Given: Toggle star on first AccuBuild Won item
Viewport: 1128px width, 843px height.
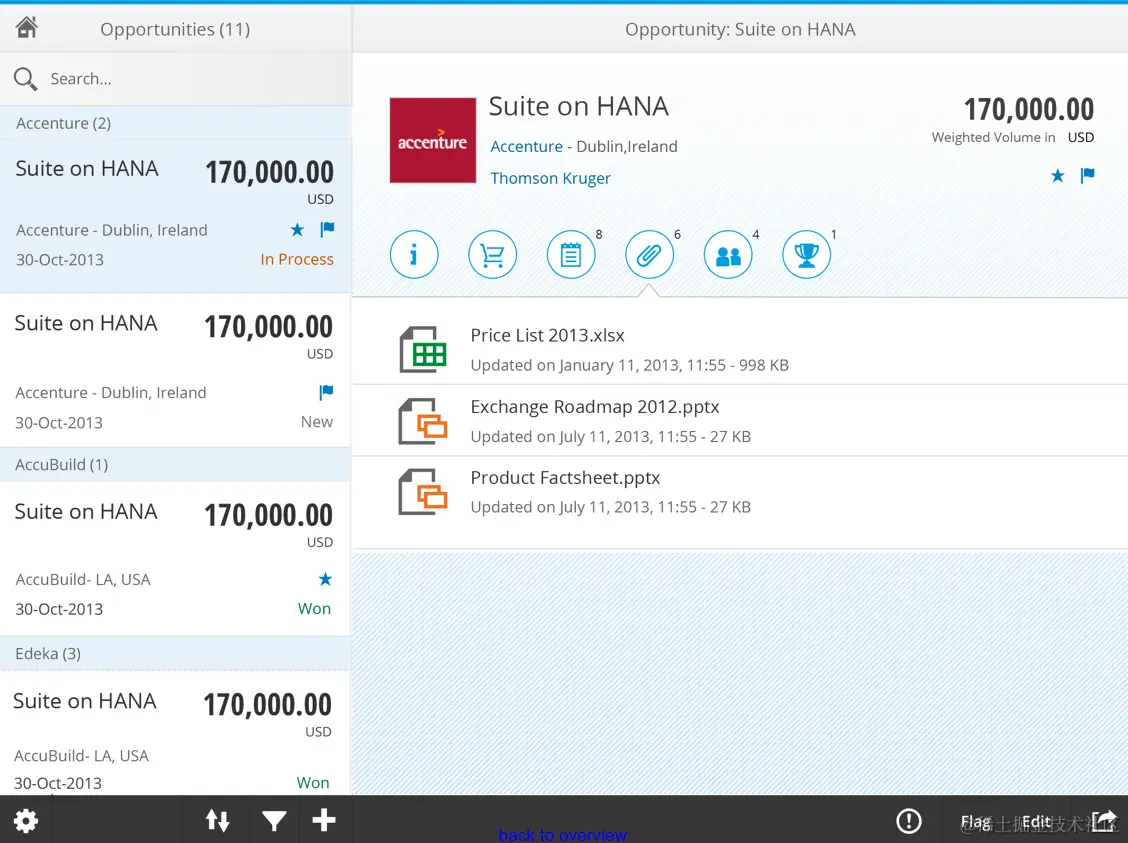Looking at the screenshot, I should [x=325, y=579].
